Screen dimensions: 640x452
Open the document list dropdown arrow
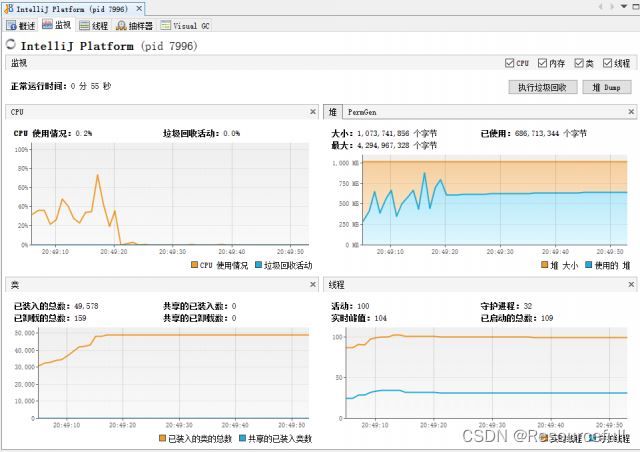tap(624, 7)
